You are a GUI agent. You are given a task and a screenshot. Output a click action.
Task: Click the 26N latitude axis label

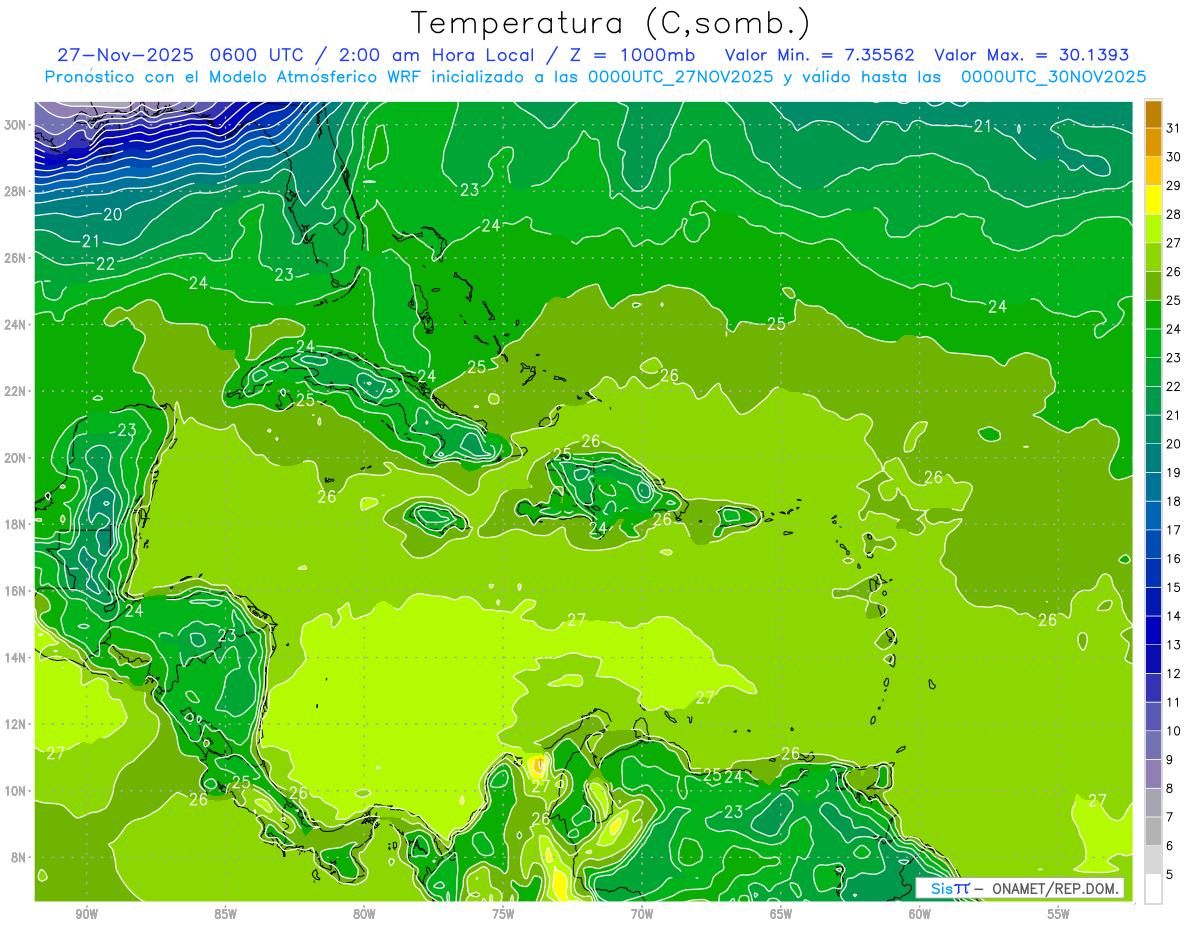(x=17, y=258)
